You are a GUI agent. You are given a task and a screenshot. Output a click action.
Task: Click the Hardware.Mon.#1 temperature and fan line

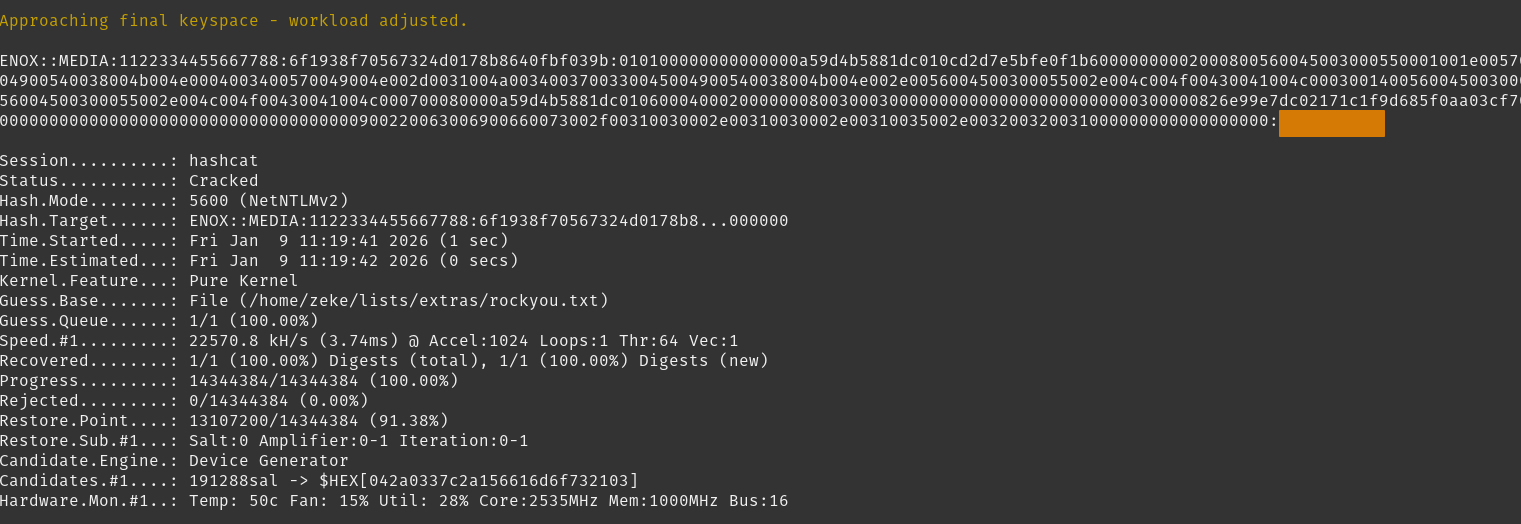[488, 501]
